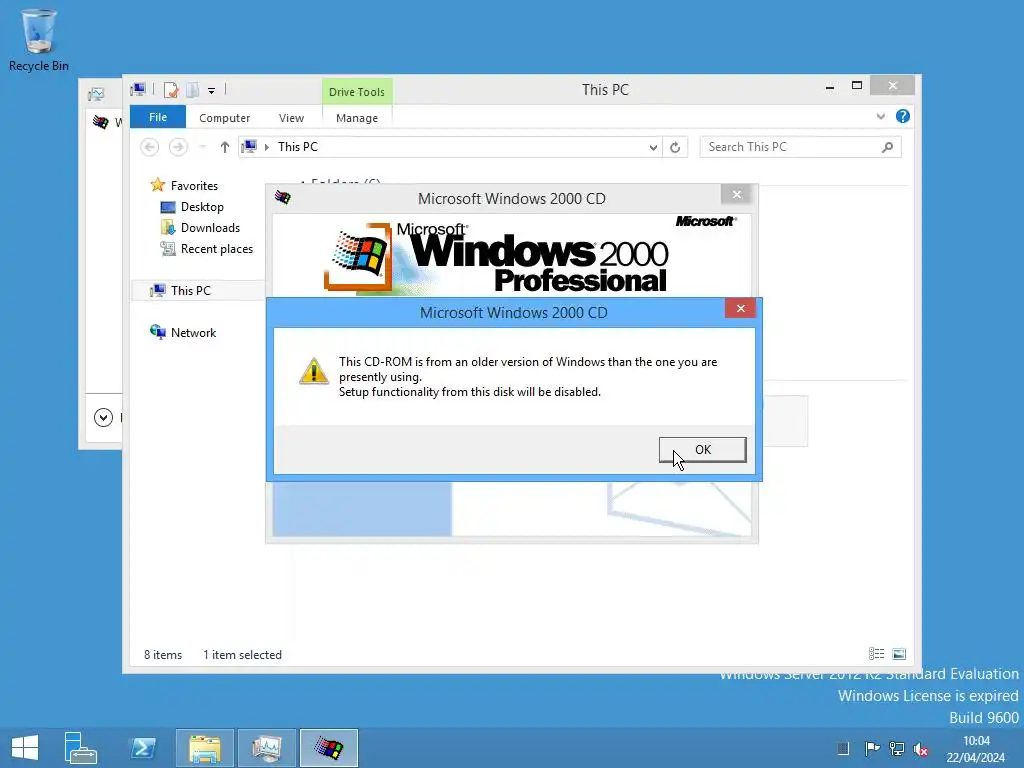Screen dimensions: 1024x768
Task: Switch to large icons view layout
Action: 899,654
